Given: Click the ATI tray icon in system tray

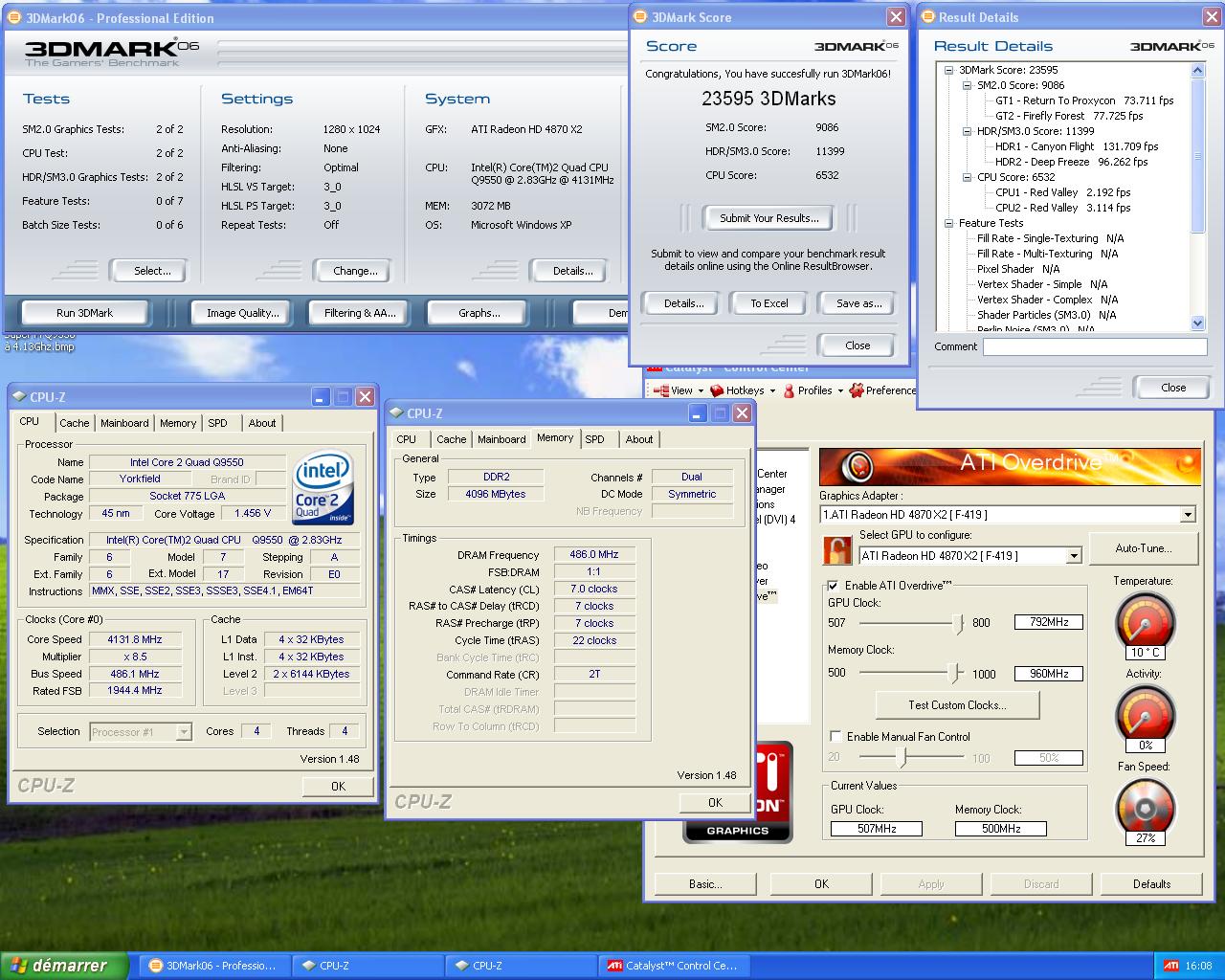Looking at the screenshot, I should (x=1170, y=966).
